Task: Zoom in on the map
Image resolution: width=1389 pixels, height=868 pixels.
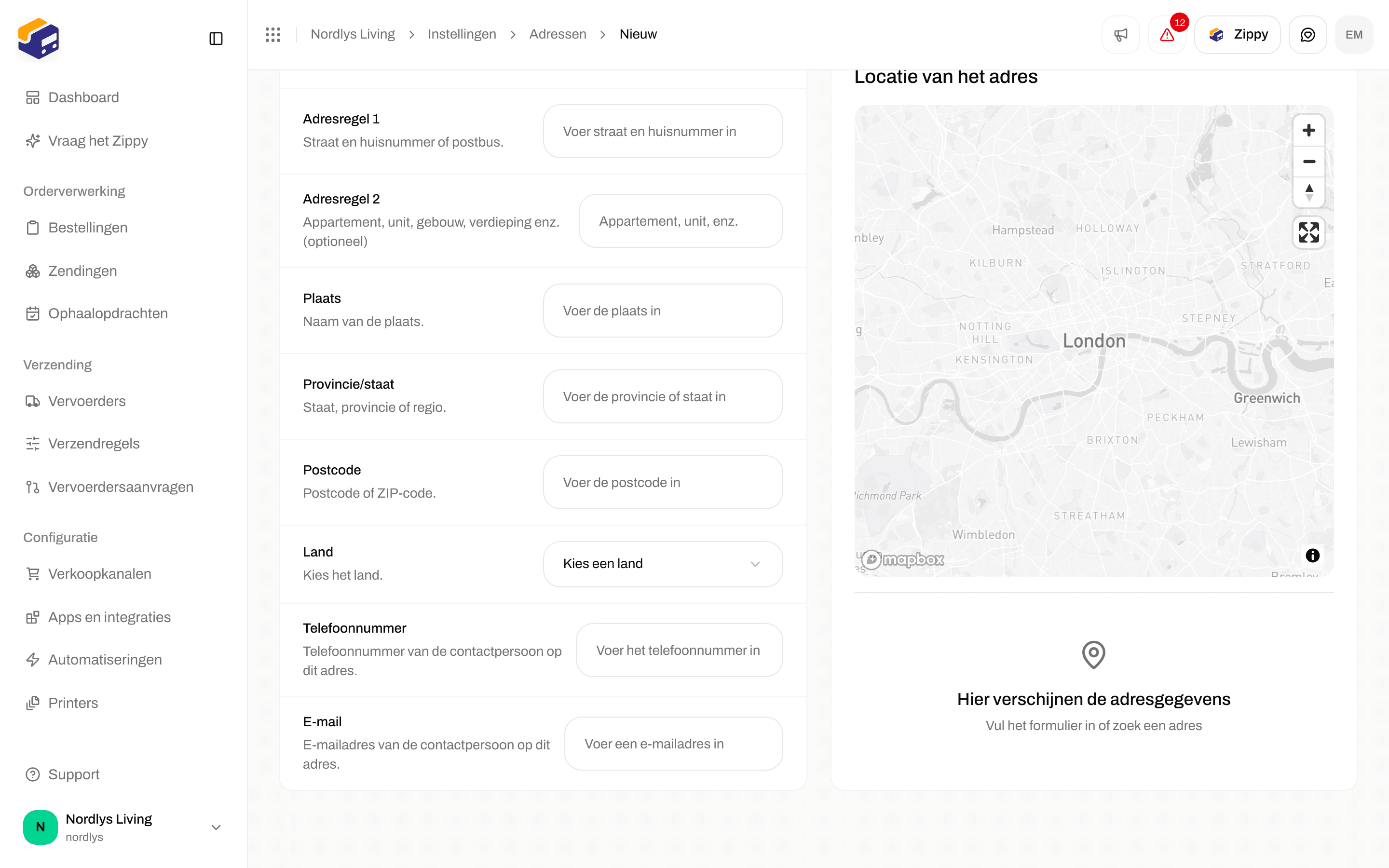Action: 1308,130
